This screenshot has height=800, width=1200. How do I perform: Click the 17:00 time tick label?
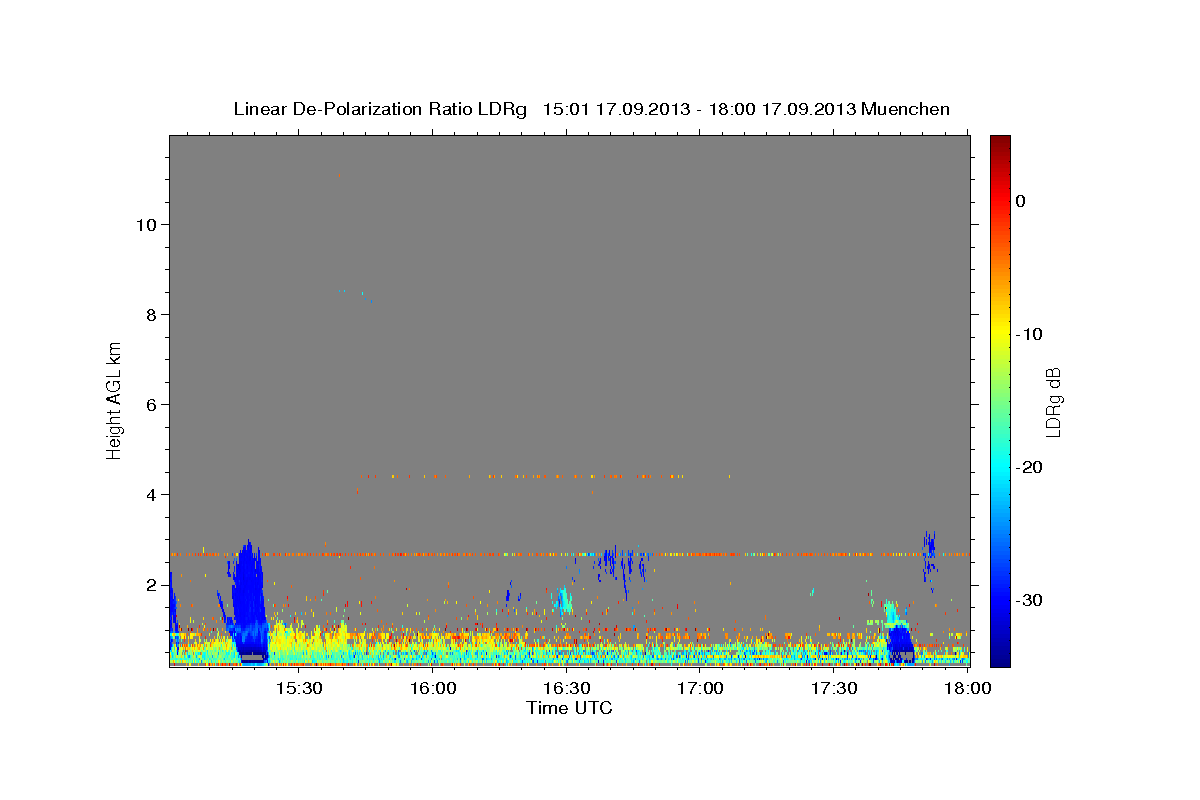coord(701,688)
